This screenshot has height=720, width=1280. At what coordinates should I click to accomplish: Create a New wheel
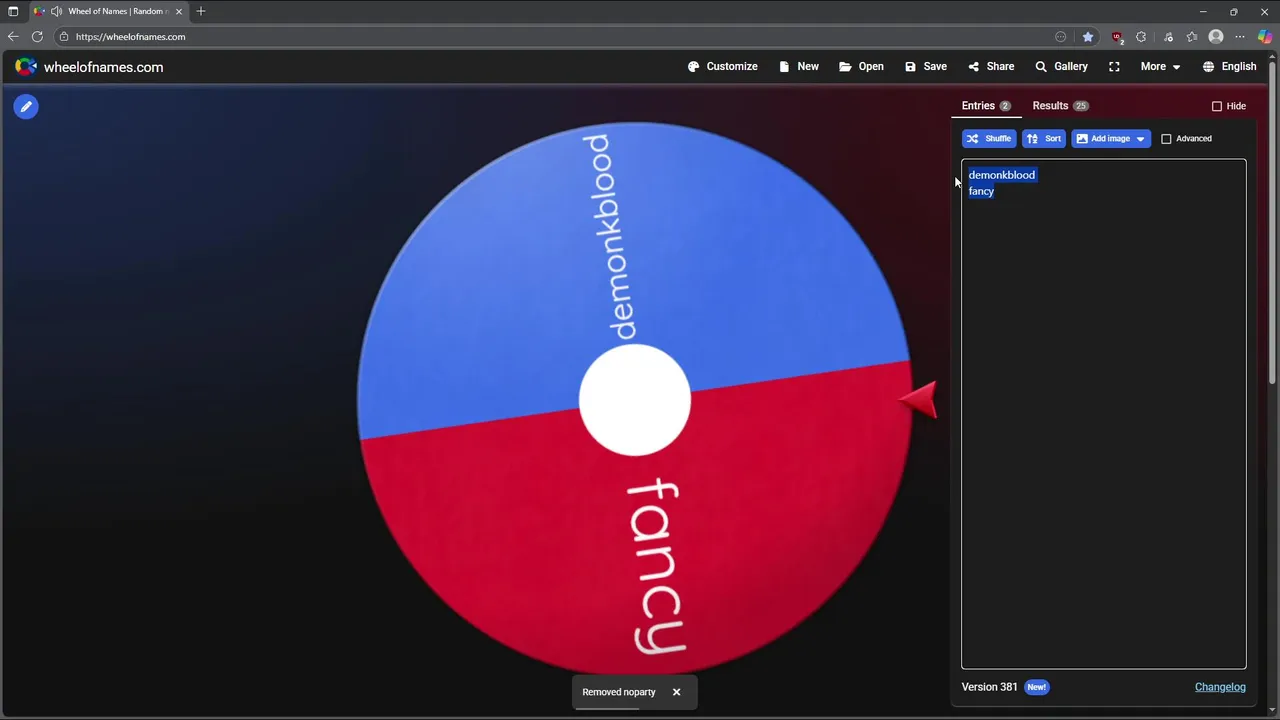coord(799,67)
